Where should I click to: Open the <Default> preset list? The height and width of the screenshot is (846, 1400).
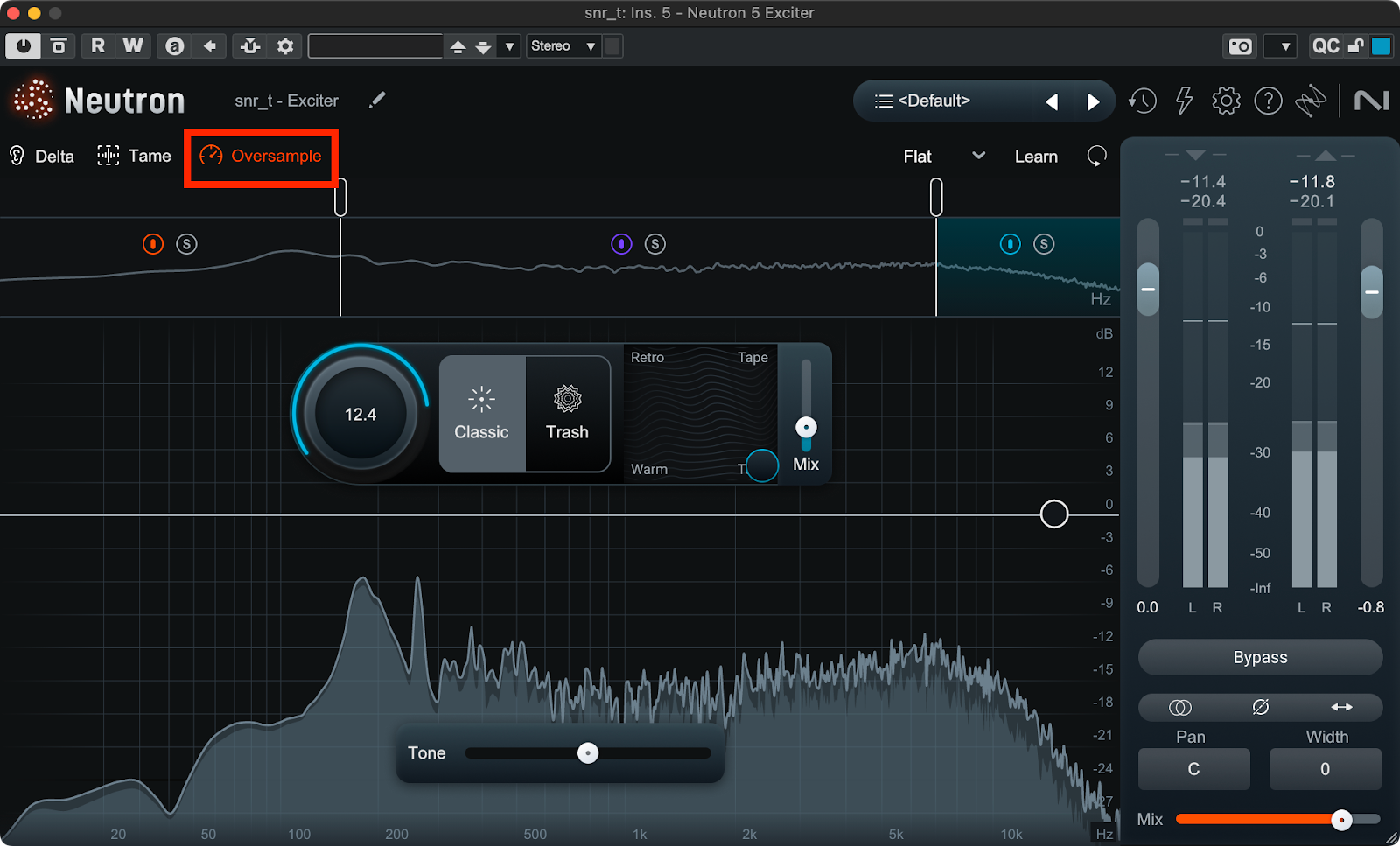pyautogui.click(x=934, y=101)
